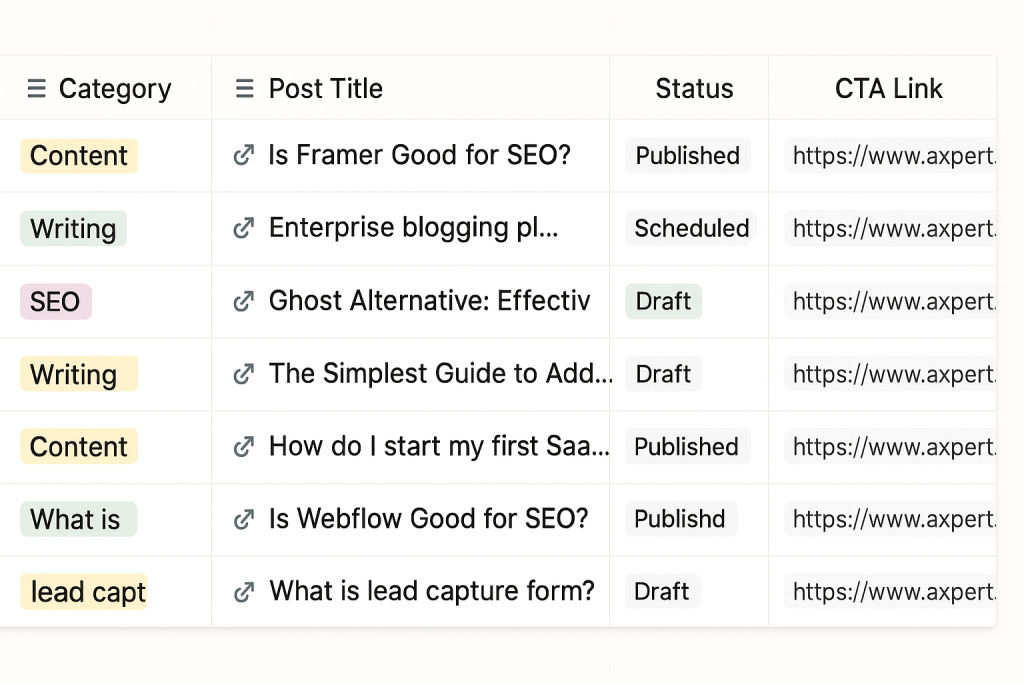Select the Status column header
Screen dimensions: 1024x683
(x=694, y=88)
